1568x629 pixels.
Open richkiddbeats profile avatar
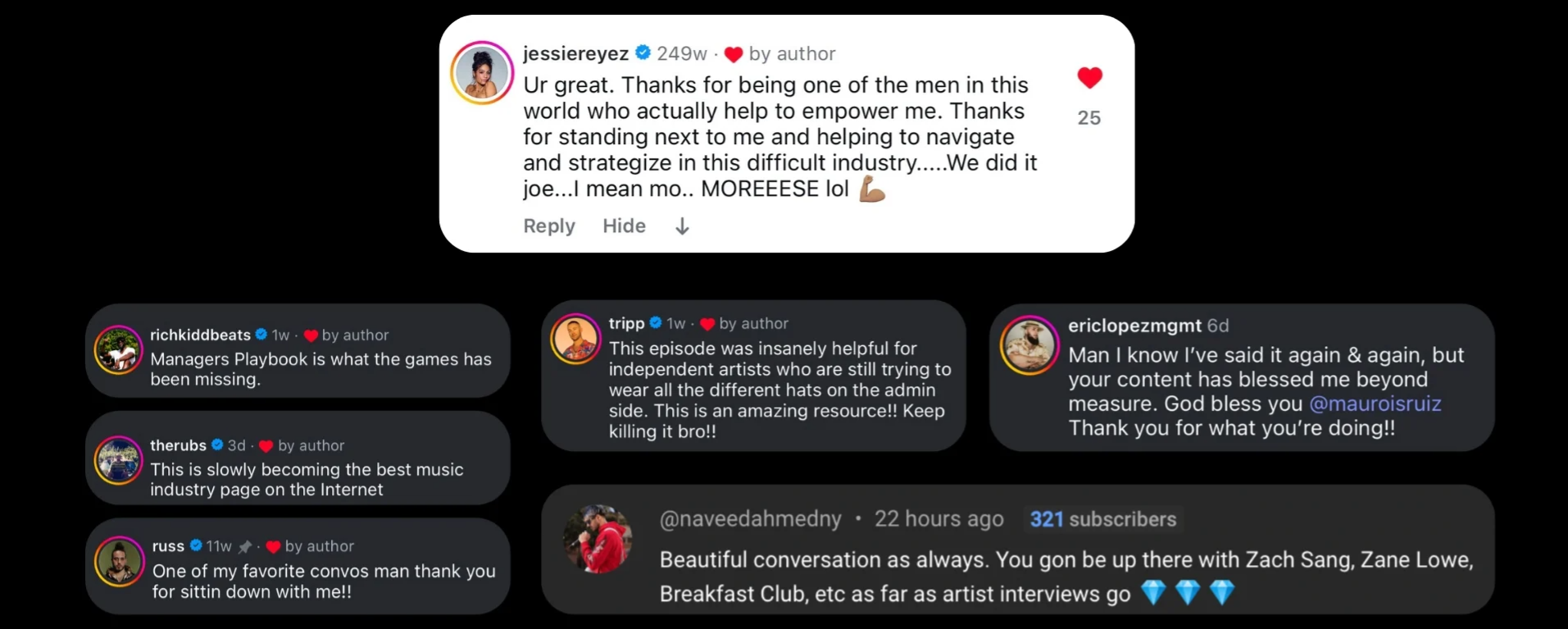pos(118,350)
